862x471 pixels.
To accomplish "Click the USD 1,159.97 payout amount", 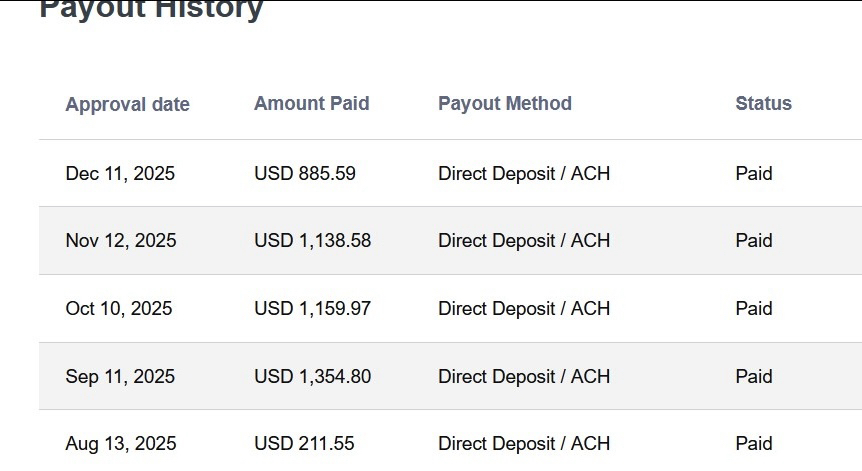I will pyautogui.click(x=312, y=308).
